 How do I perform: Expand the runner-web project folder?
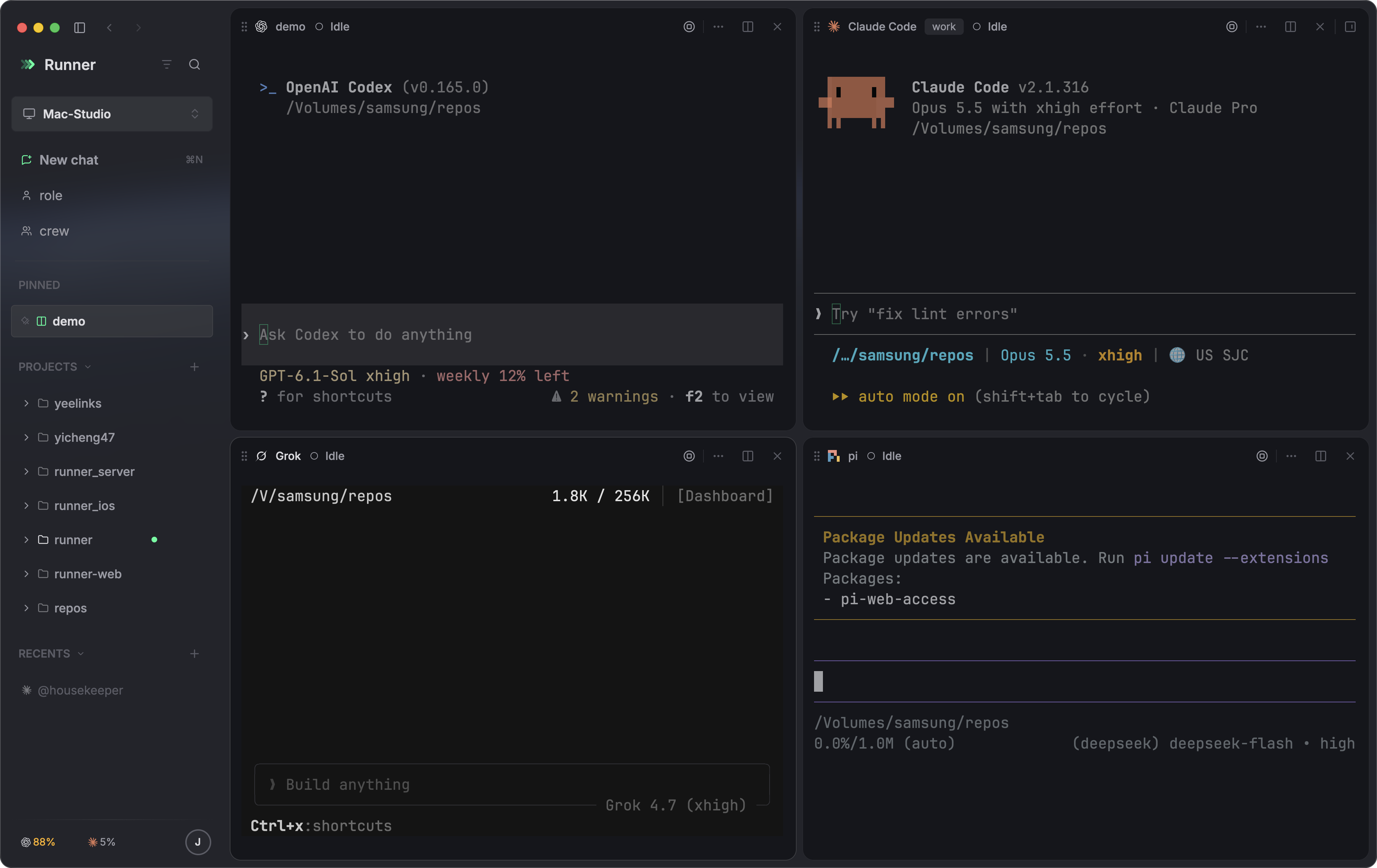26,574
